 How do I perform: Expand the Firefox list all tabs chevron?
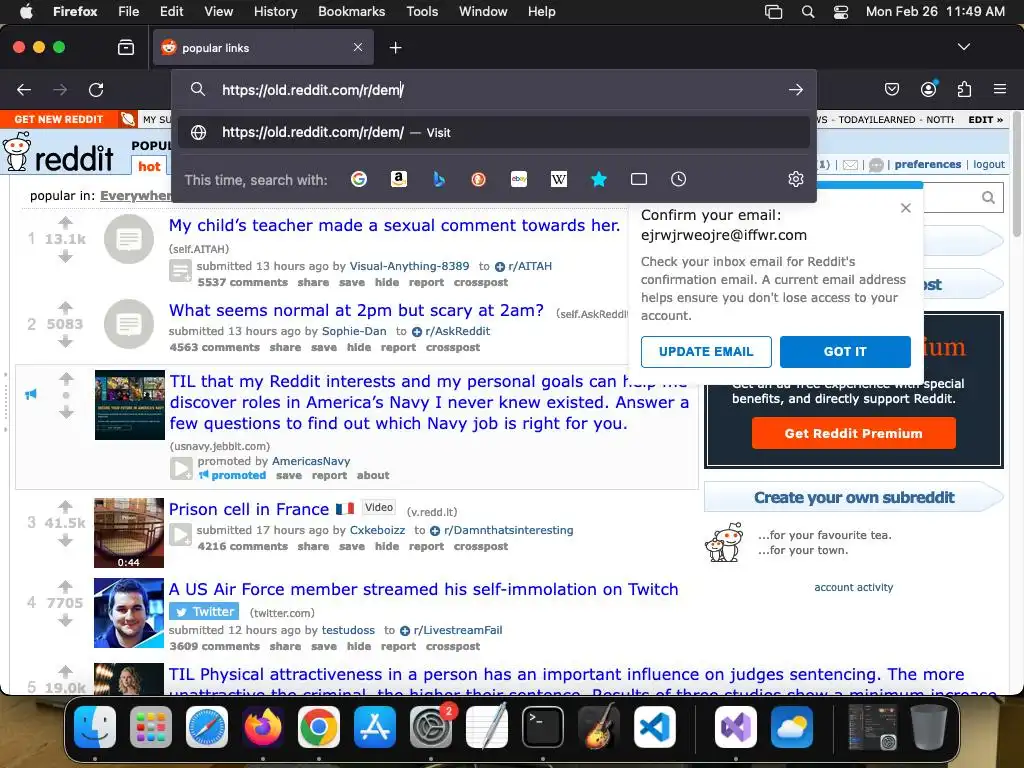(x=964, y=47)
